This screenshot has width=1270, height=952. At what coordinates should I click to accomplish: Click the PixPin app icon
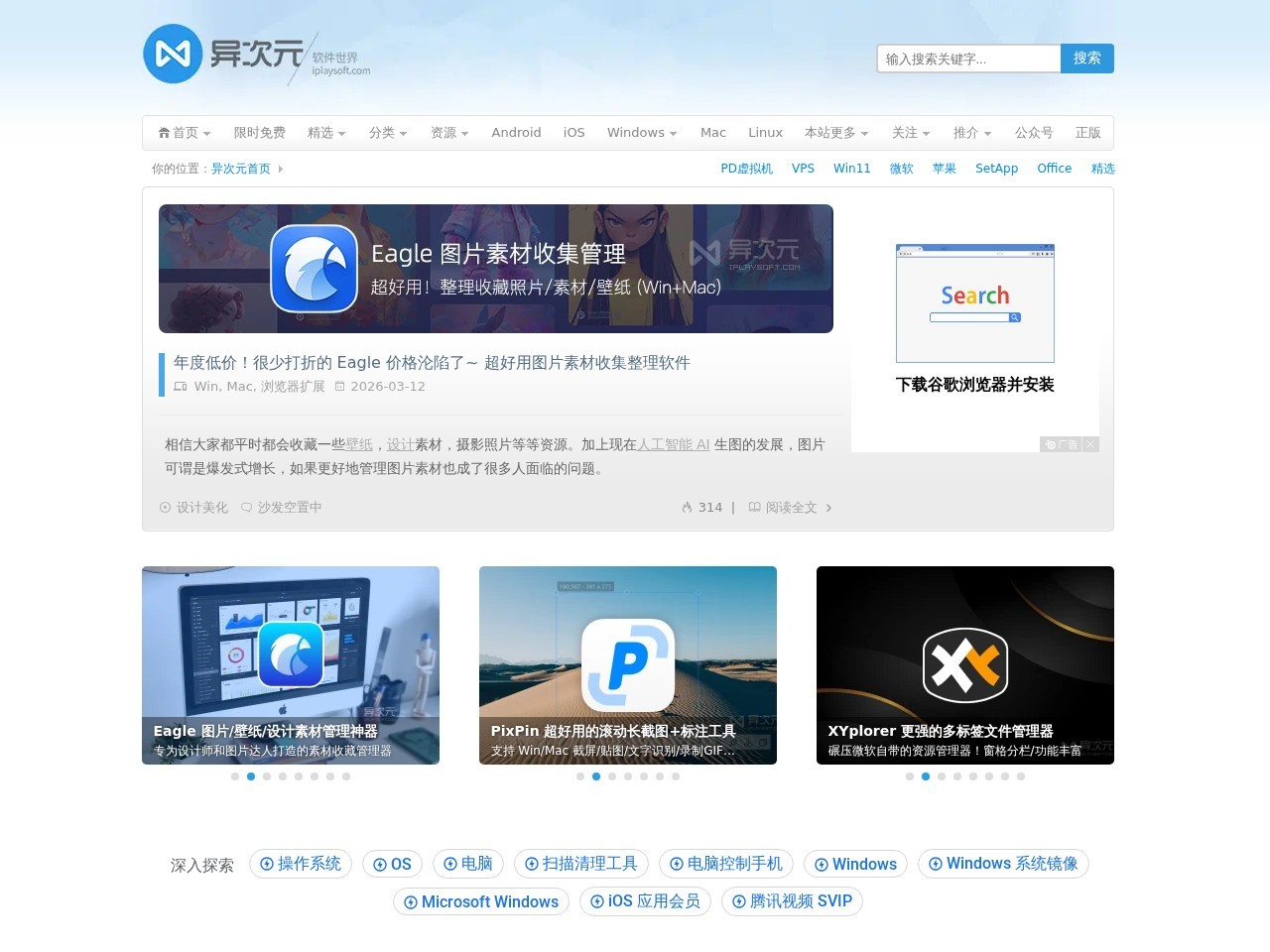[x=627, y=665]
